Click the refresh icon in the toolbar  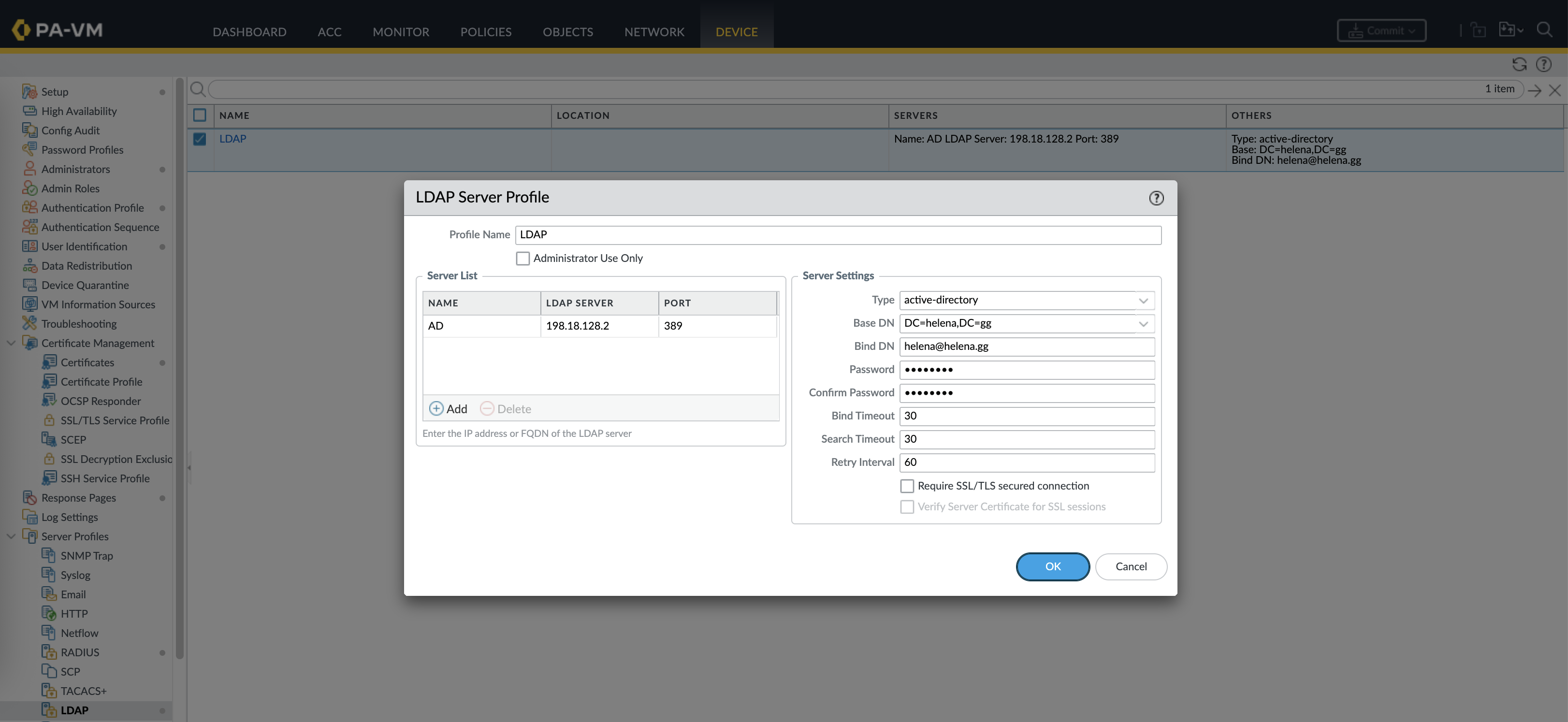pyautogui.click(x=1519, y=65)
